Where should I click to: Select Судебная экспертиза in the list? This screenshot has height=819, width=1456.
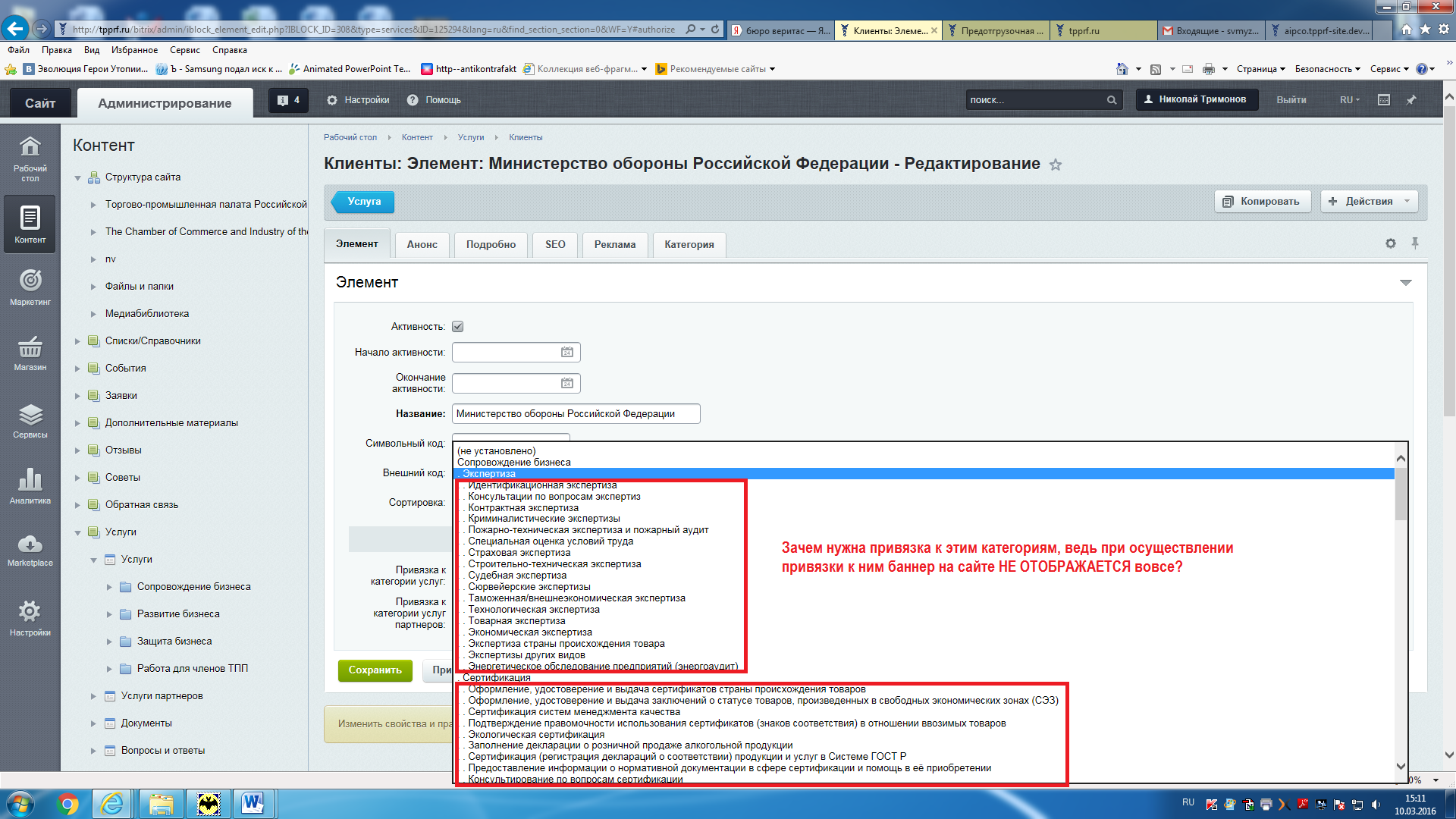516,576
